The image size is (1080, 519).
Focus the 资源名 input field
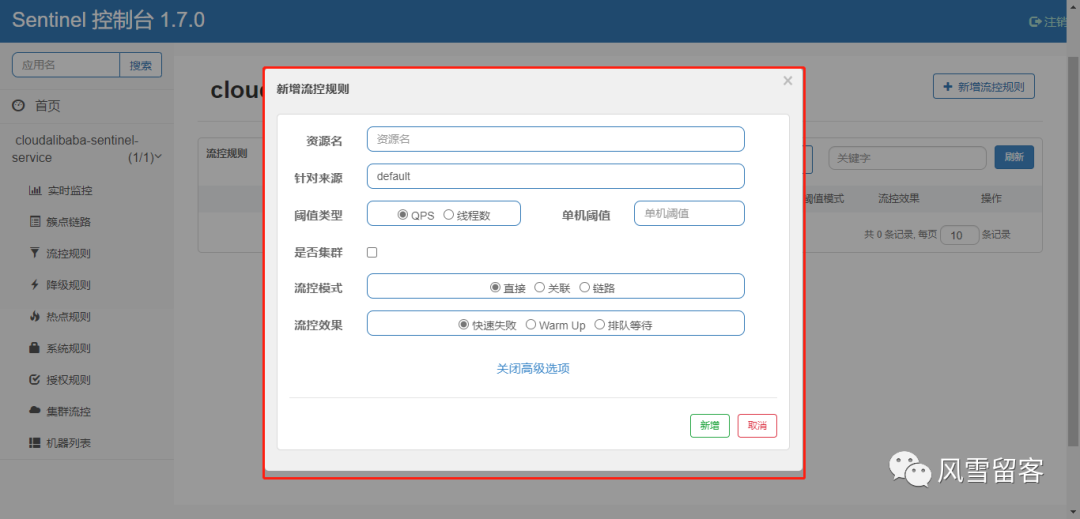pyautogui.click(x=555, y=139)
